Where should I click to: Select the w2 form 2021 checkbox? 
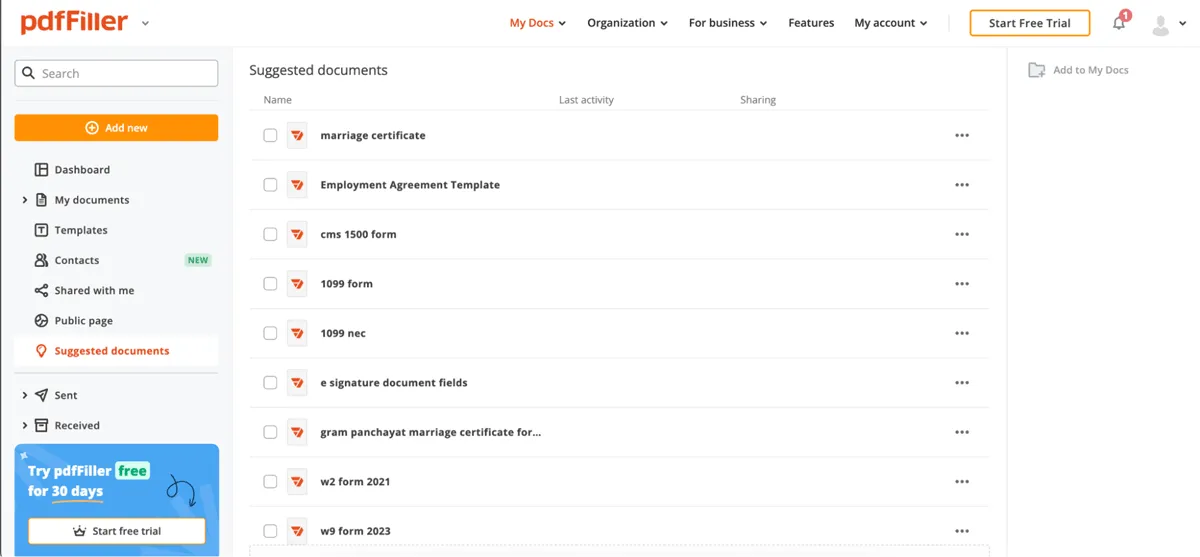[x=270, y=482]
